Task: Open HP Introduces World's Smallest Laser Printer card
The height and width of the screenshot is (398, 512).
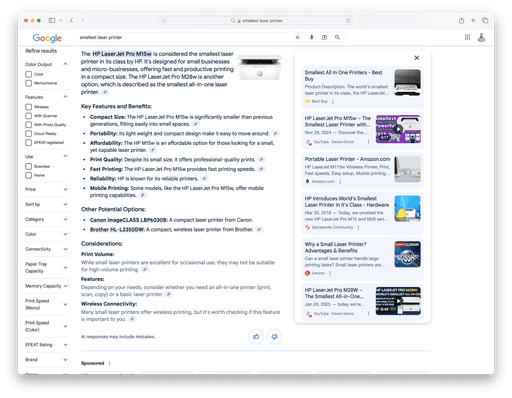Action: point(362,213)
